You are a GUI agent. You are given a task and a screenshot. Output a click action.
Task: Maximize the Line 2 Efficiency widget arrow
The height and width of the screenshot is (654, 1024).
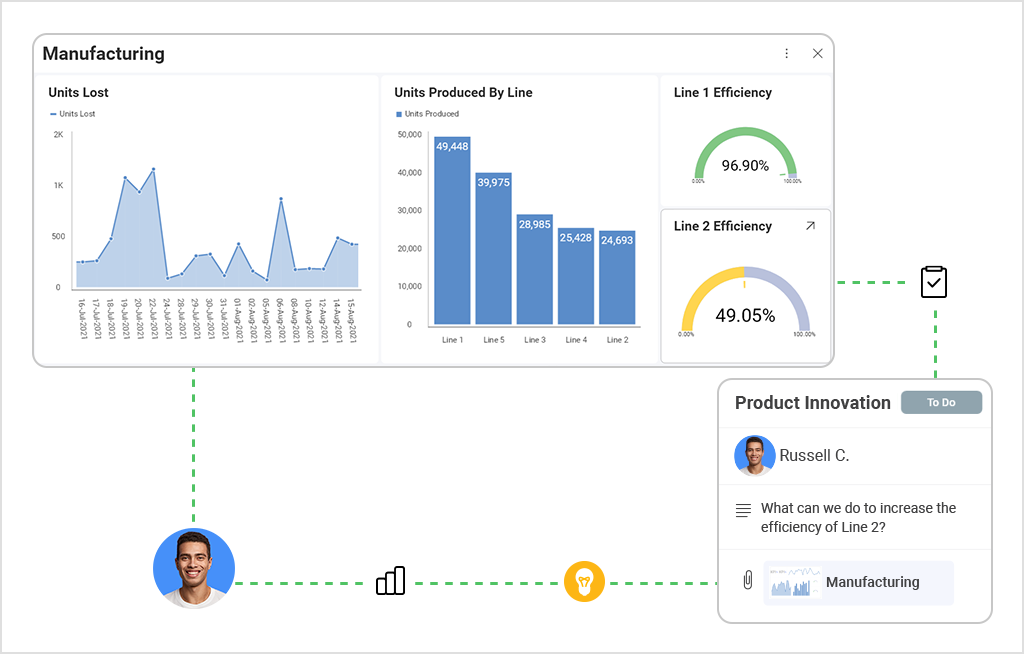click(810, 225)
